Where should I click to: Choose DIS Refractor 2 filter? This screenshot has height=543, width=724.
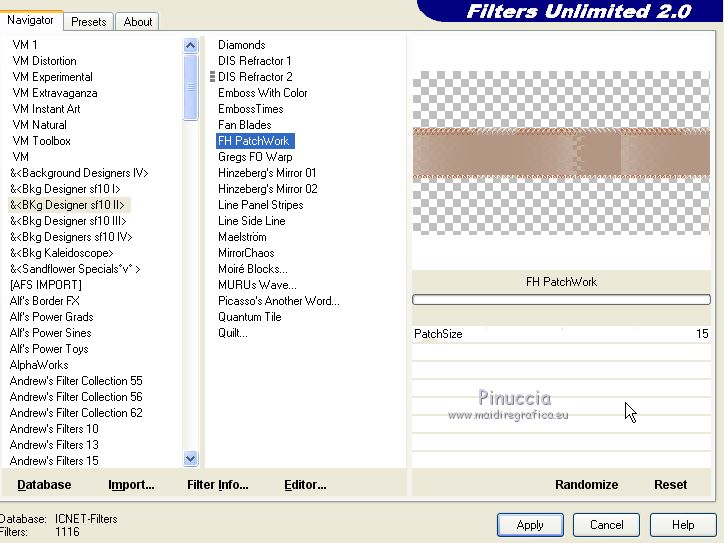[255, 77]
